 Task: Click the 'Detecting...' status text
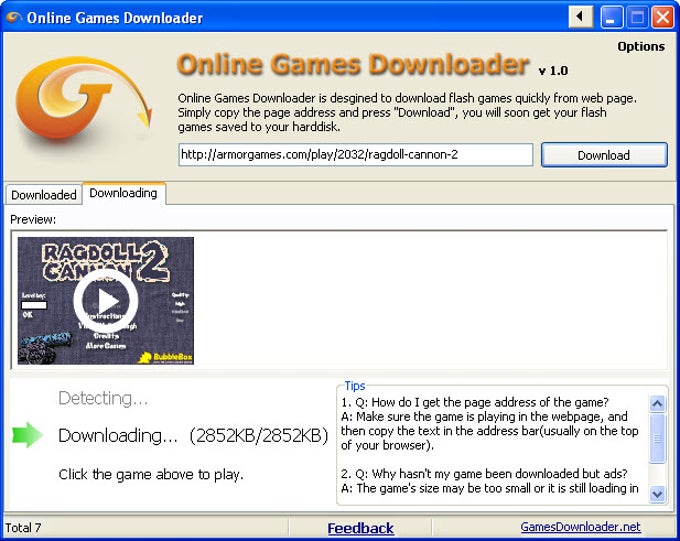[x=103, y=398]
